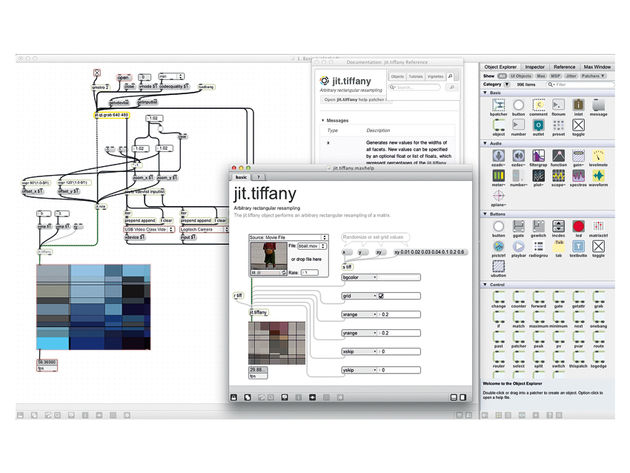Screen dimensions: 630x473
Task: Pick the comment object in Basic
Action: tap(538, 105)
